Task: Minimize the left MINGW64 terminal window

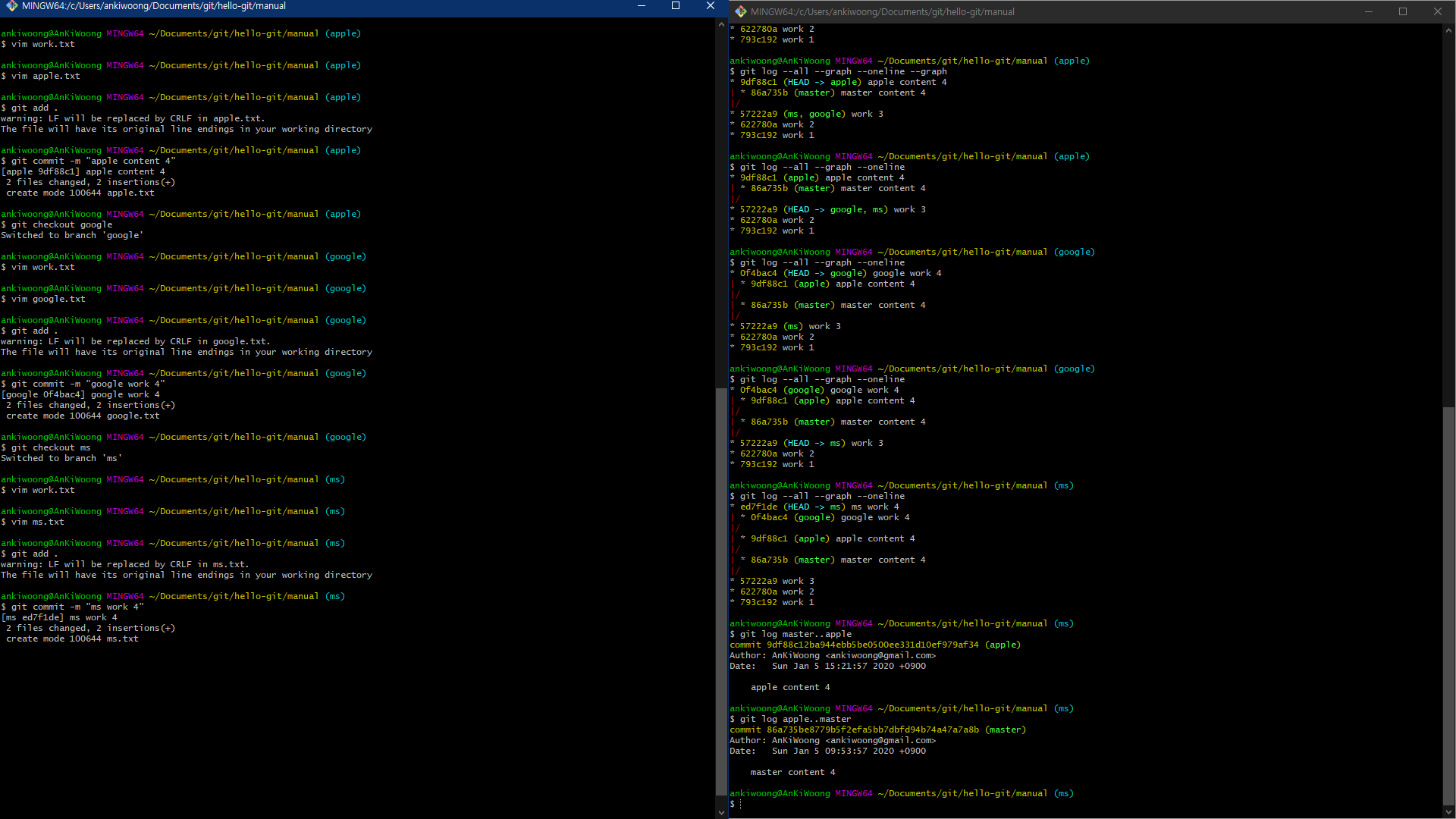Action: click(642, 6)
